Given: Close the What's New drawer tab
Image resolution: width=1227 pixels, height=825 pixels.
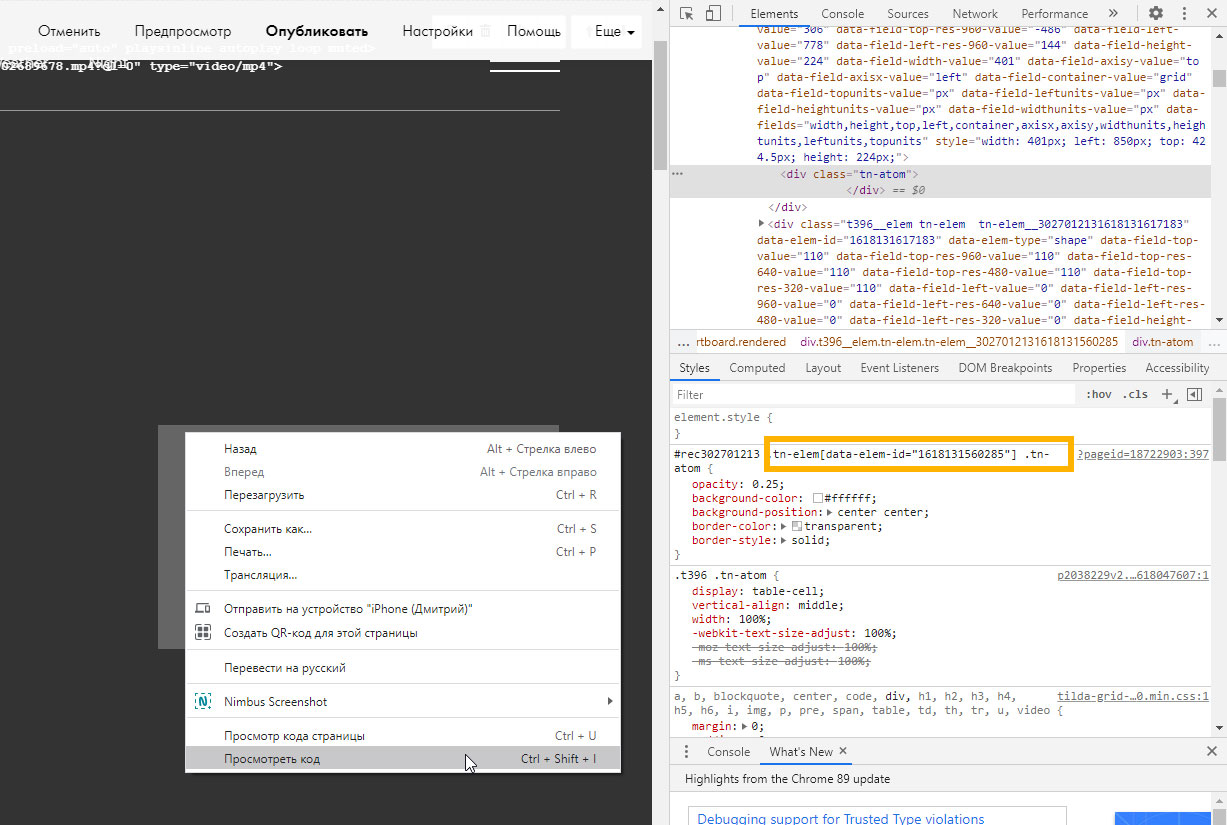Looking at the screenshot, I should pos(843,751).
